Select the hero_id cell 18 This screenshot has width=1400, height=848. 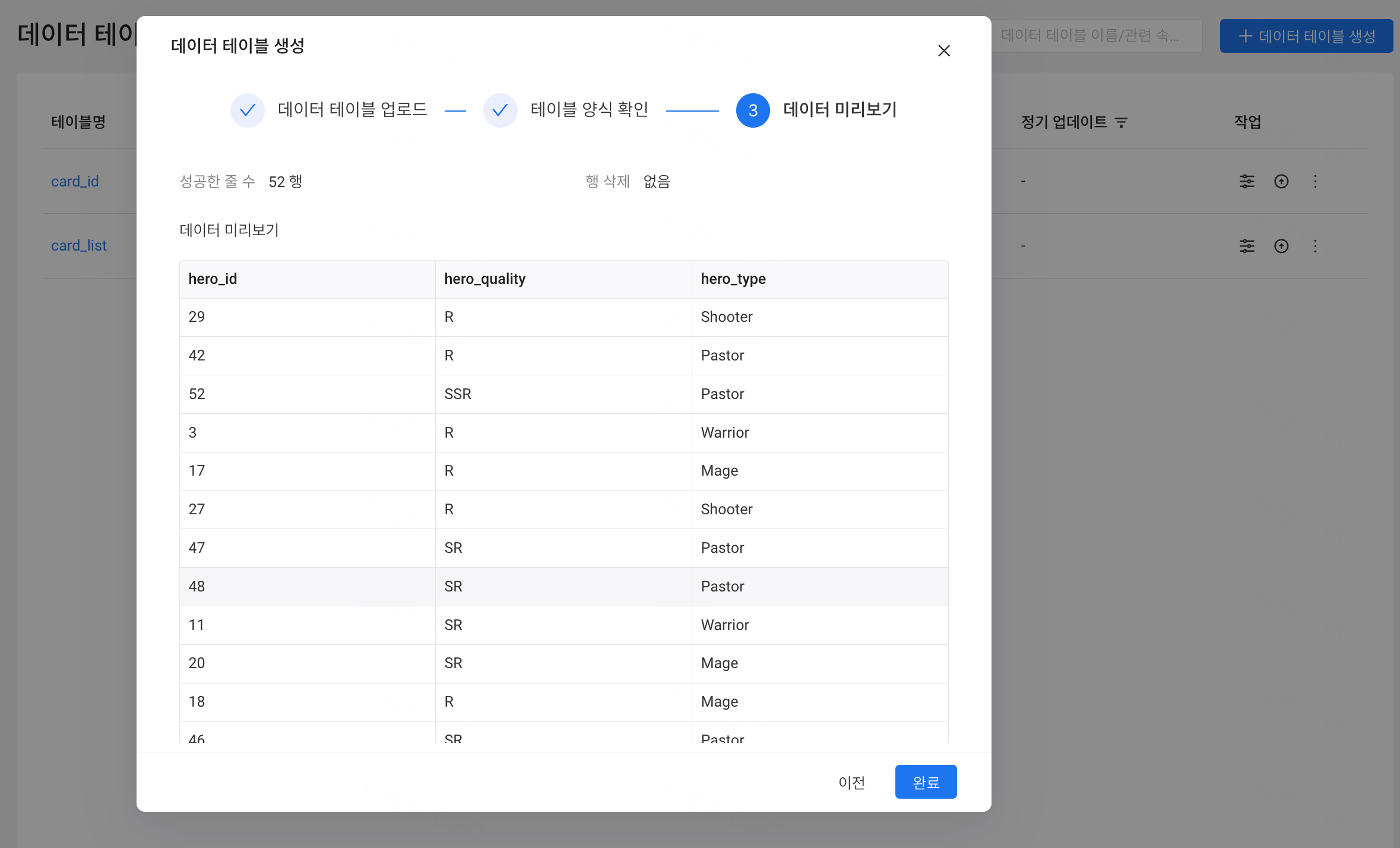pyautogui.click(x=308, y=702)
